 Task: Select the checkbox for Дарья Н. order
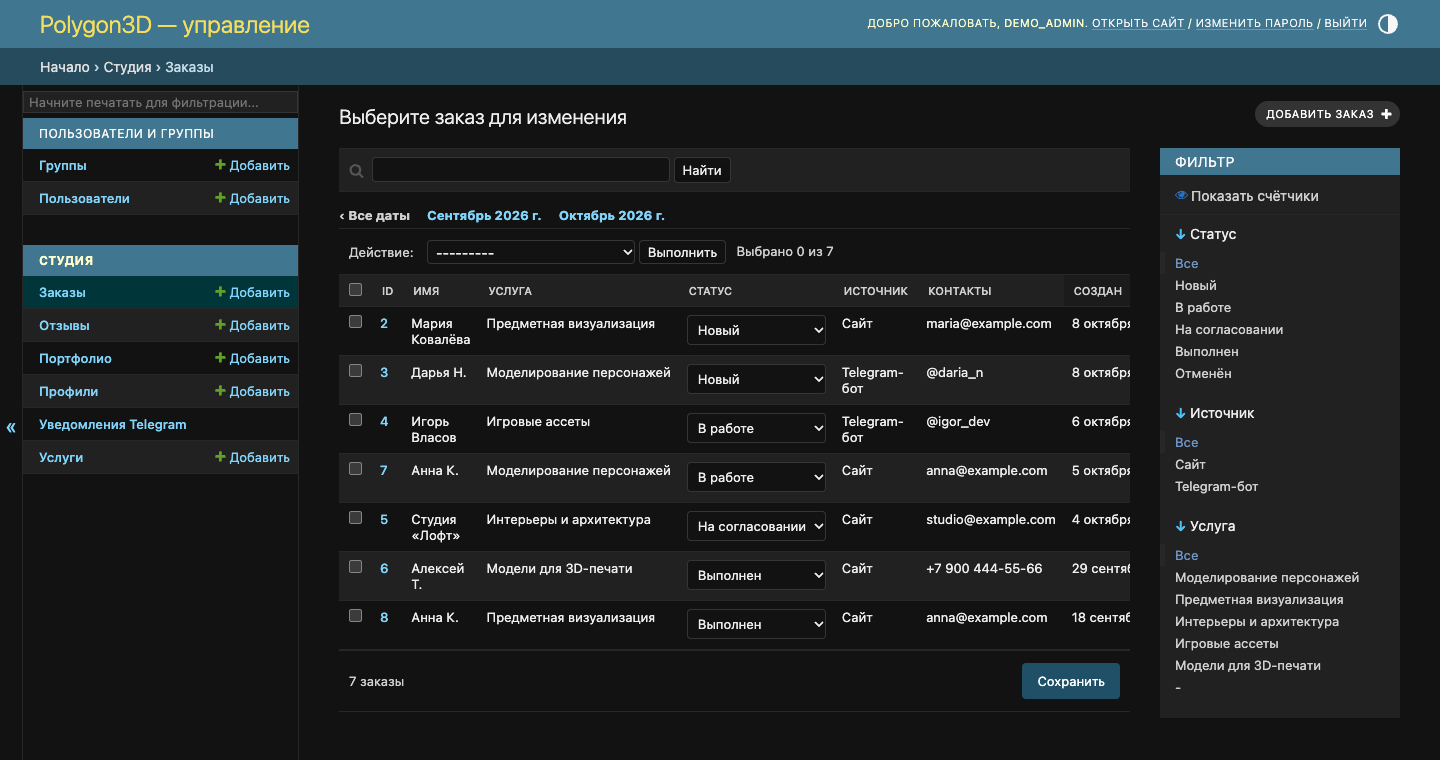(x=355, y=371)
